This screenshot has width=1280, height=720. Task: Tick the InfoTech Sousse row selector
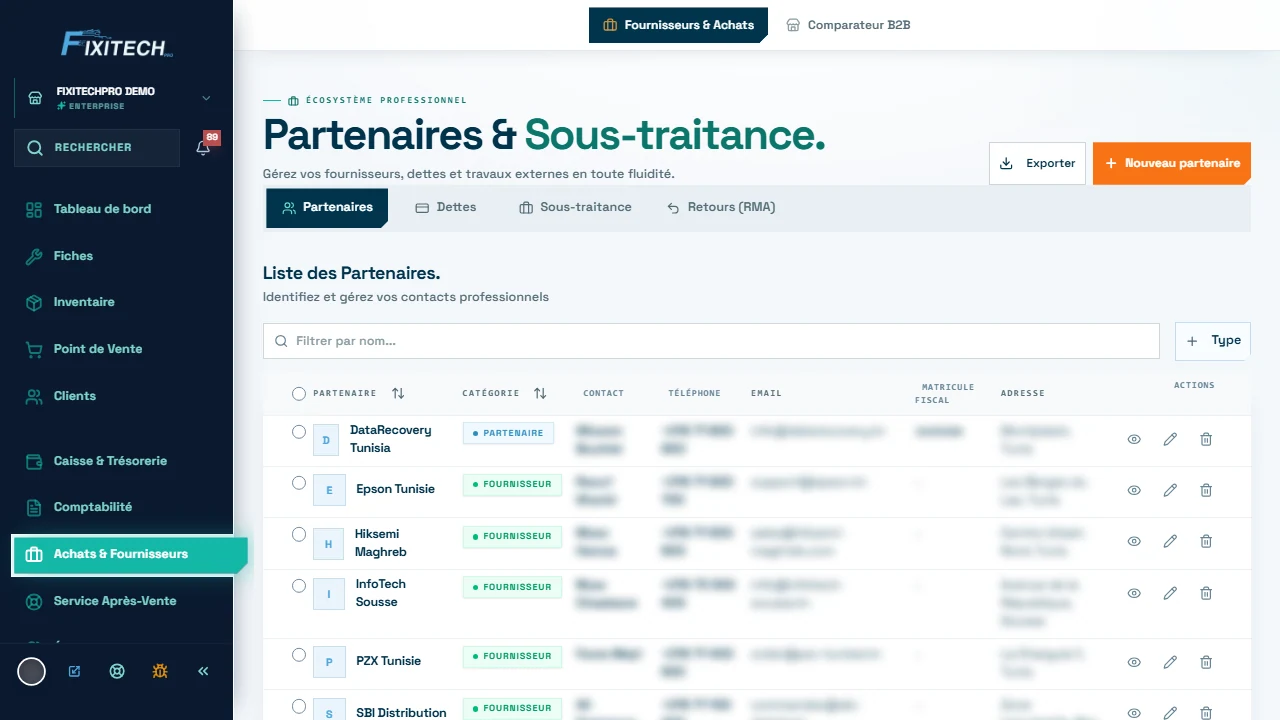(299, 586)
